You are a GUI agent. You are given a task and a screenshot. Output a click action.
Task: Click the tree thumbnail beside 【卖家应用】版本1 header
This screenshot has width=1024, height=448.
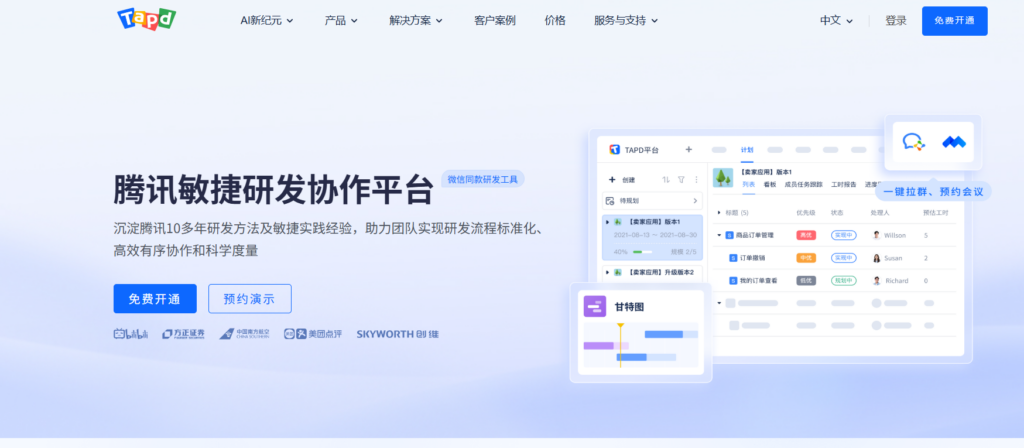(x=722, y=178)
